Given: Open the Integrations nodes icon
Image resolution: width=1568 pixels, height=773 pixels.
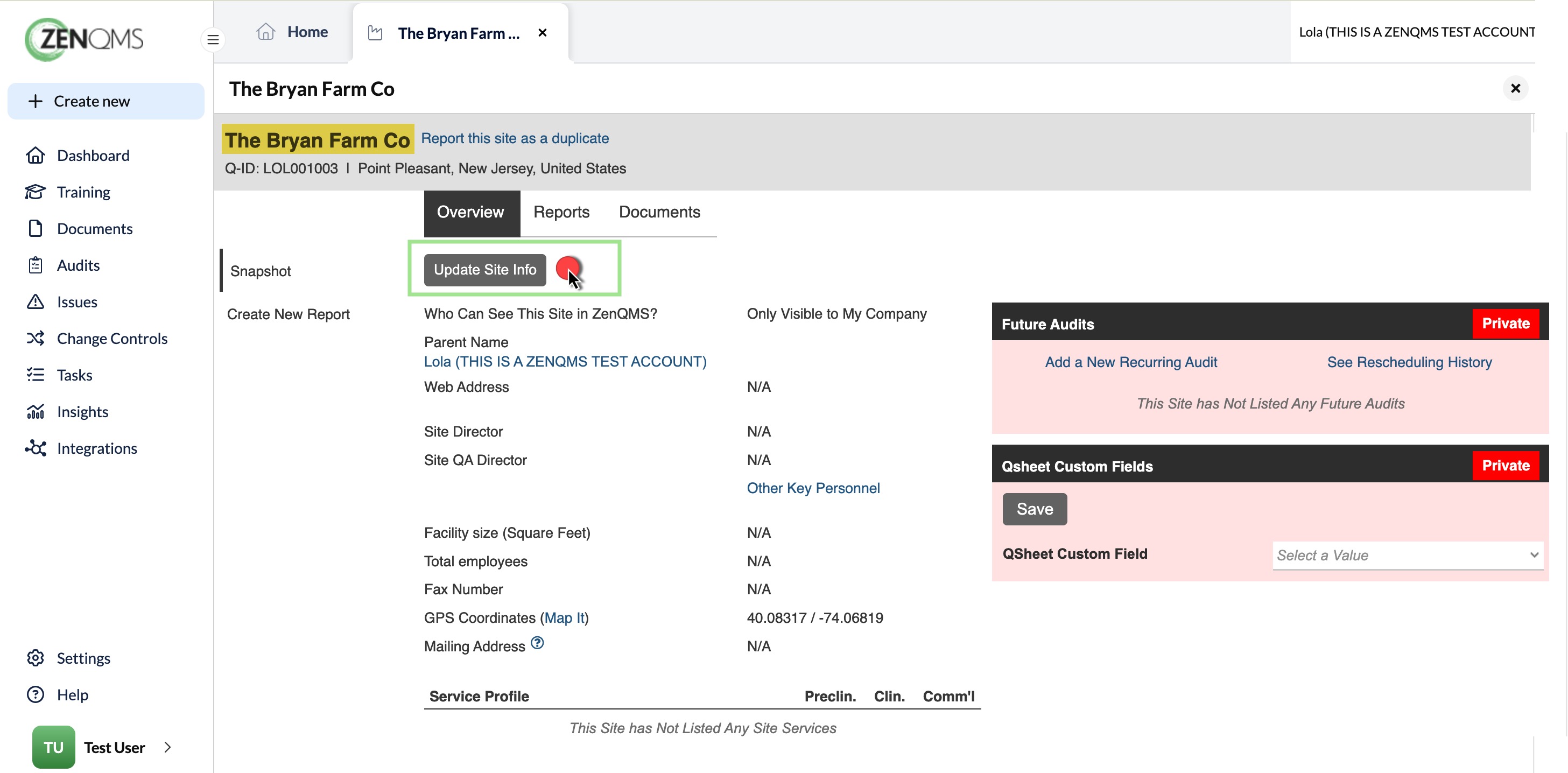Looking at the screenshot, I should pyautogui.click(x=36, y=448).
